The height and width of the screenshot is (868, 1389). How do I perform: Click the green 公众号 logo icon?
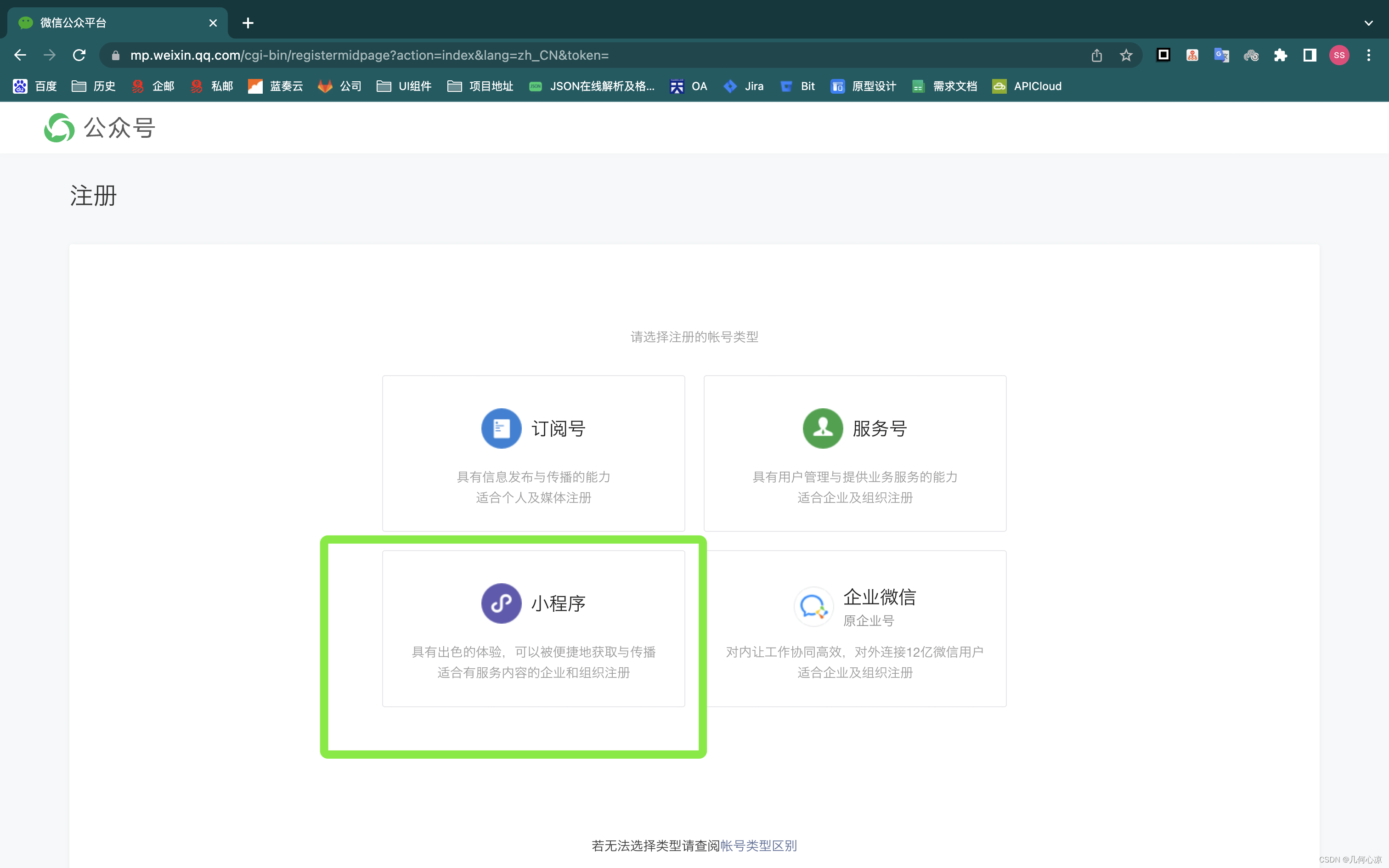click(59, 128)
